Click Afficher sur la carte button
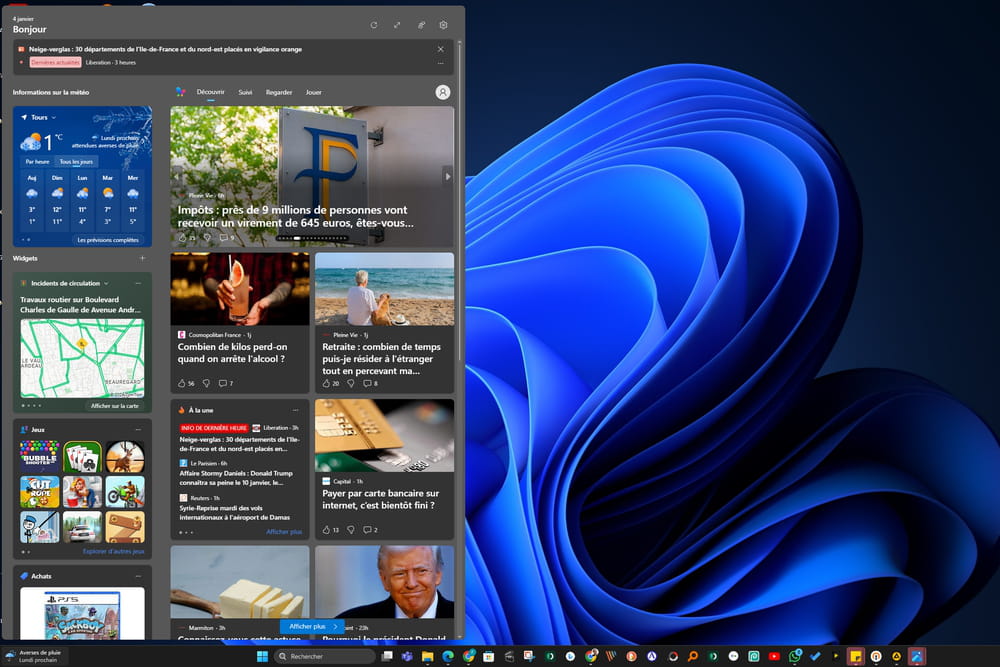Viewport: 1000px width, 667px height. point(114,406)
